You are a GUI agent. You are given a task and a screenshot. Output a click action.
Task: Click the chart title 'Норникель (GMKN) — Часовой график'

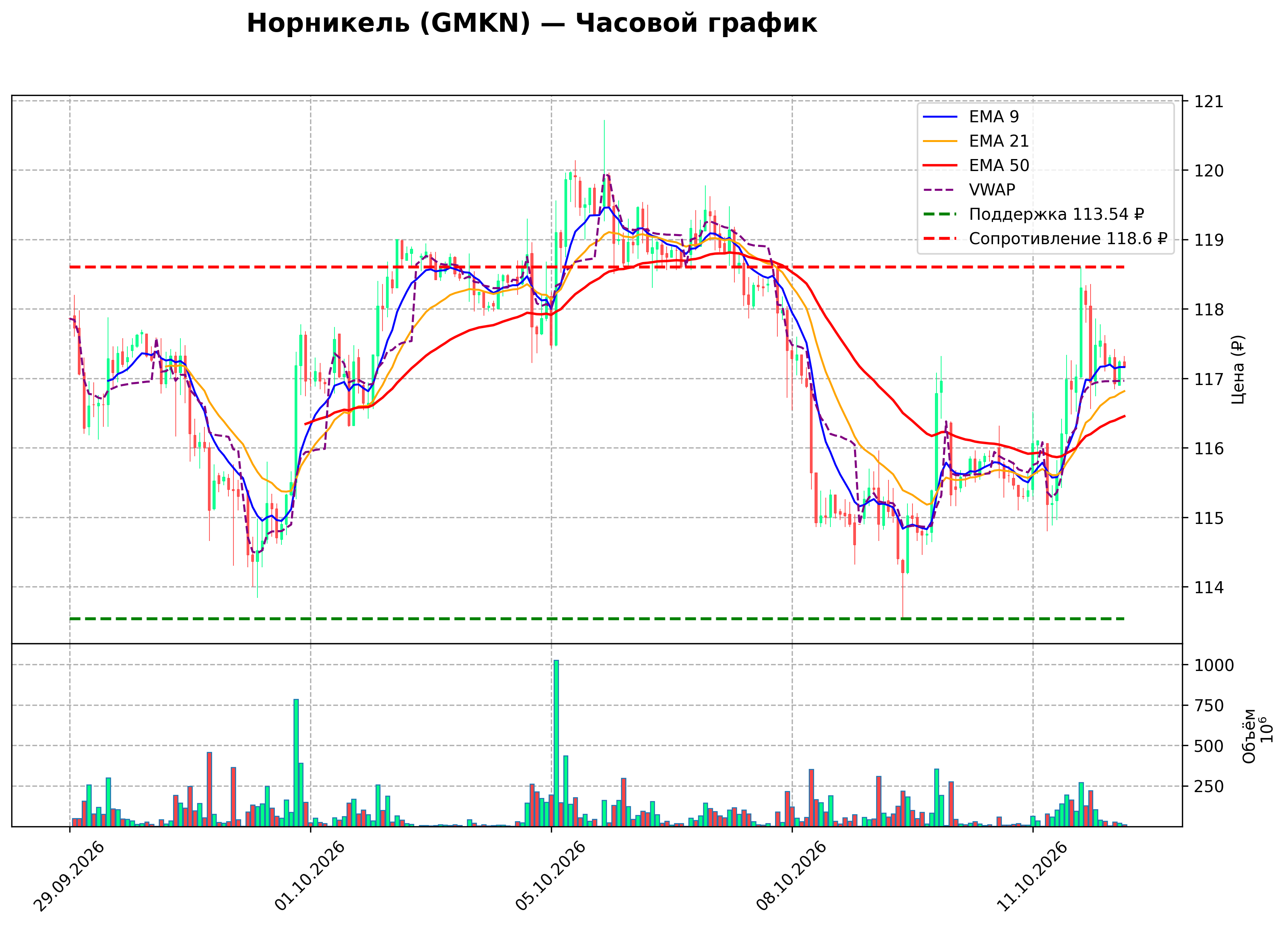pyautogui.click(x=532, y=24)
